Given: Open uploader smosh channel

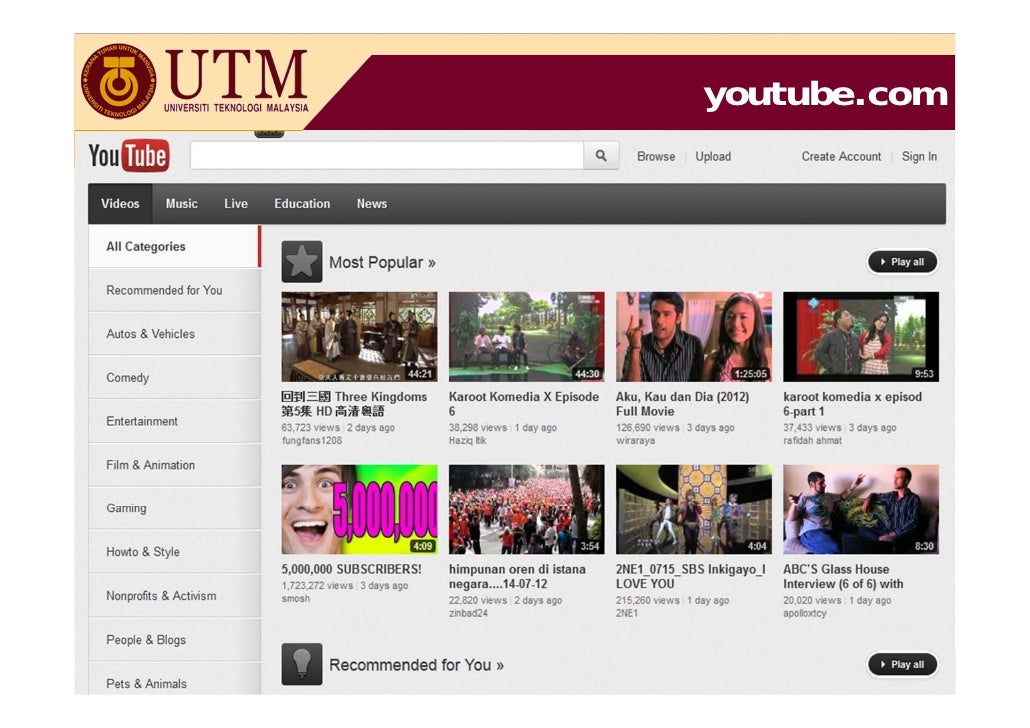Looking at the screenshot, I should coord(296,599).
